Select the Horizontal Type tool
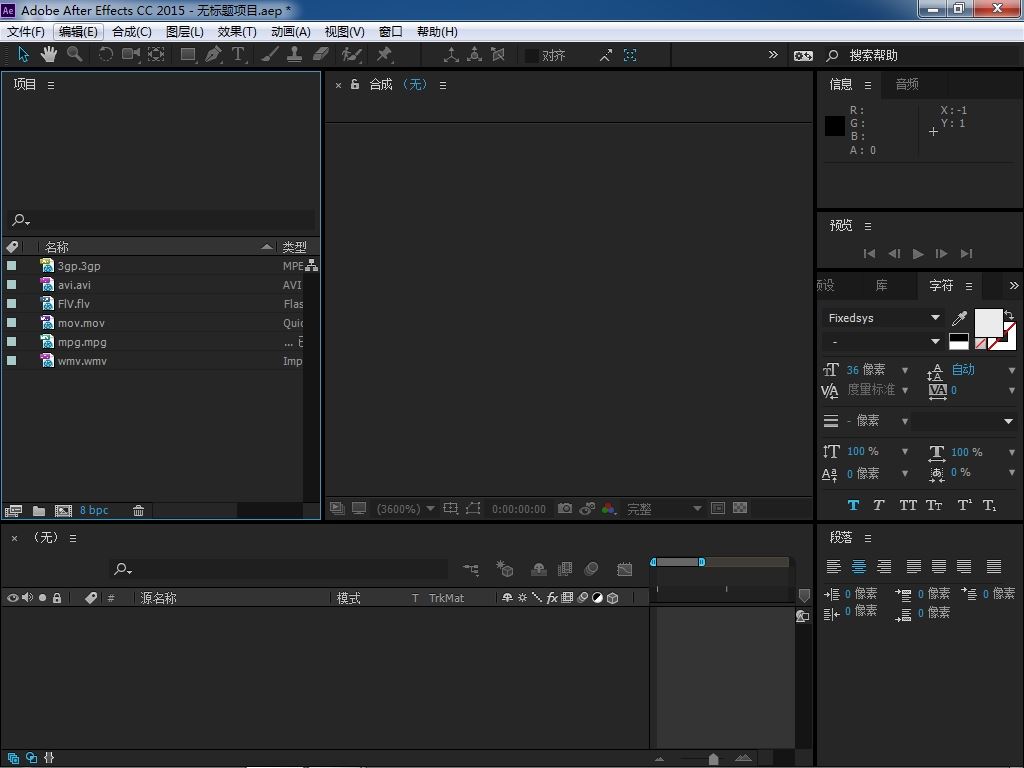This screenshot has width=1024, height=768. coord(238,55)
